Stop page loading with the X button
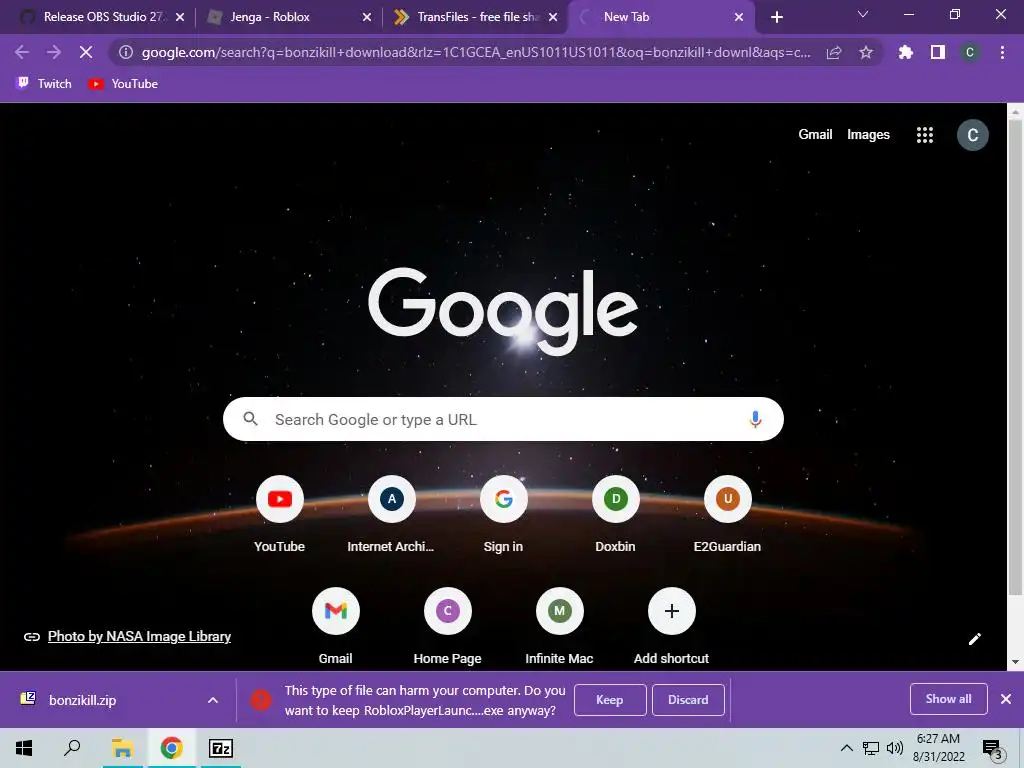 (x=86, y=52)
